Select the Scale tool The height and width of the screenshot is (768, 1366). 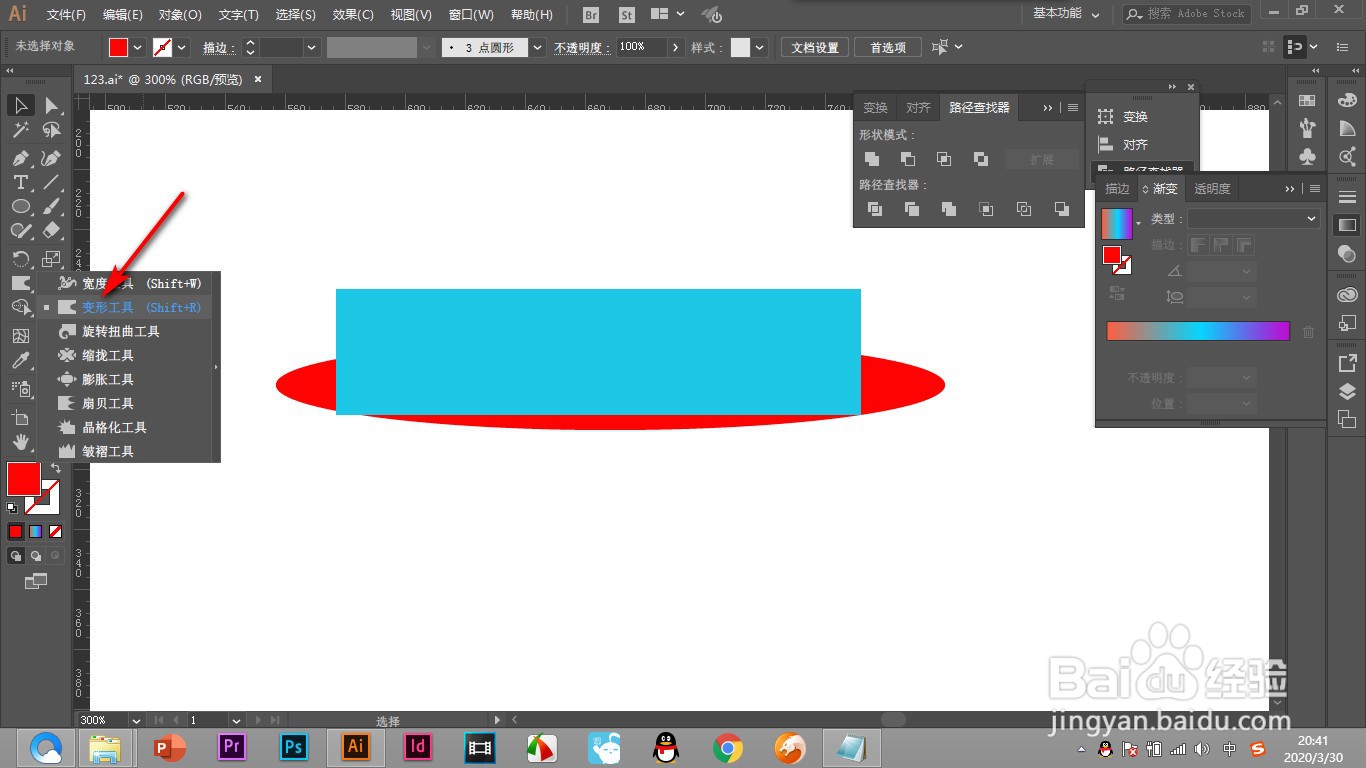click(52, 259)
